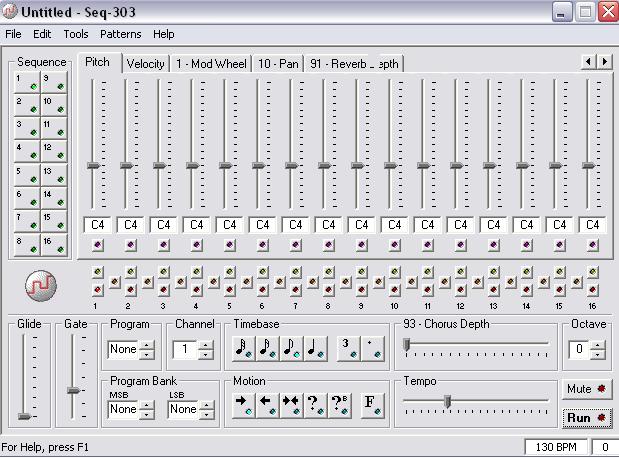
Task: Set motion to backward arrow
Action: pyautogui.click(x=267, y=402)
